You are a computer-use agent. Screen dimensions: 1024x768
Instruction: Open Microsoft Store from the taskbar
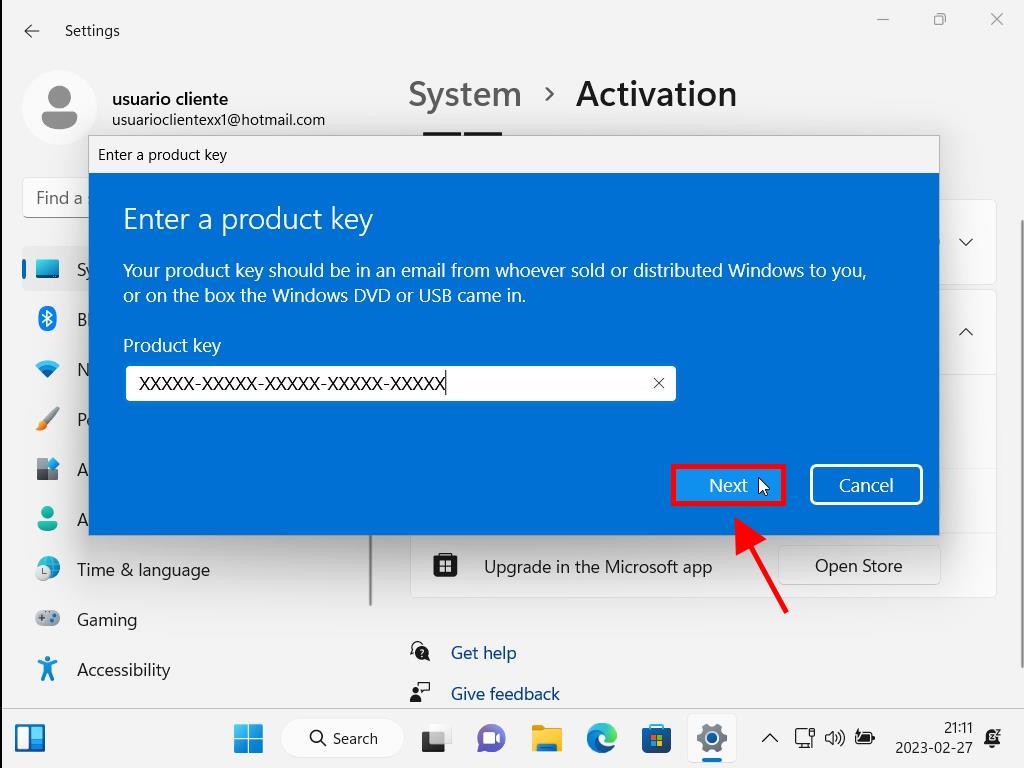pyautogui.click(x=656, y=739)
